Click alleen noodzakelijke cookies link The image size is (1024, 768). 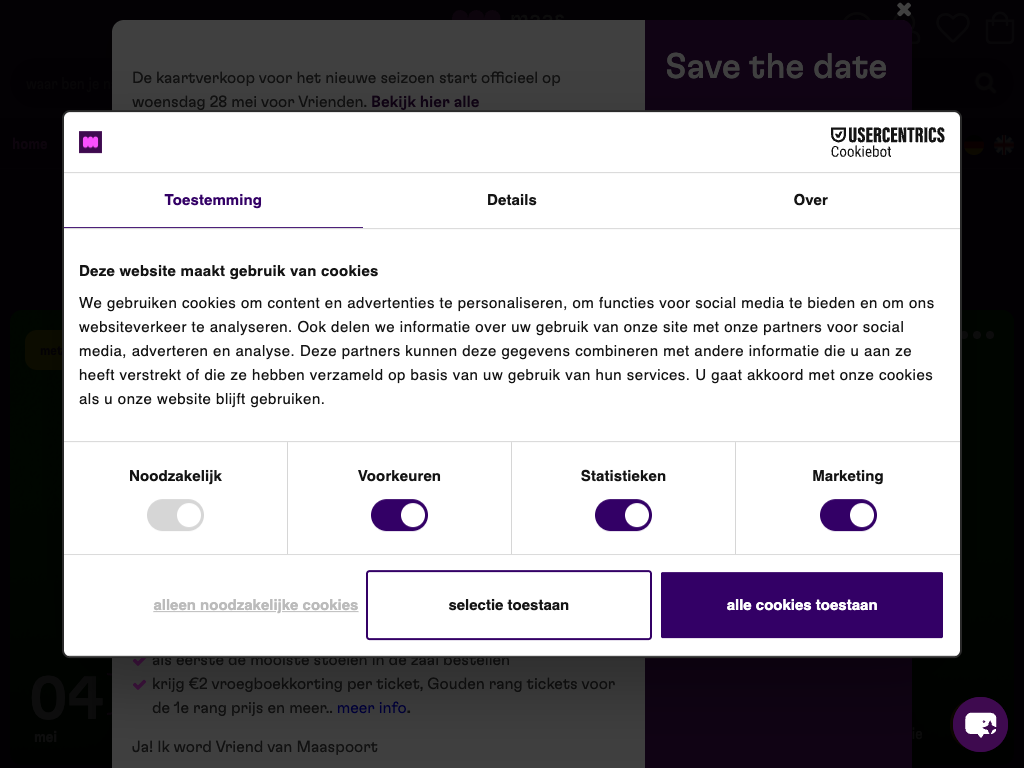tap(255, 605)
